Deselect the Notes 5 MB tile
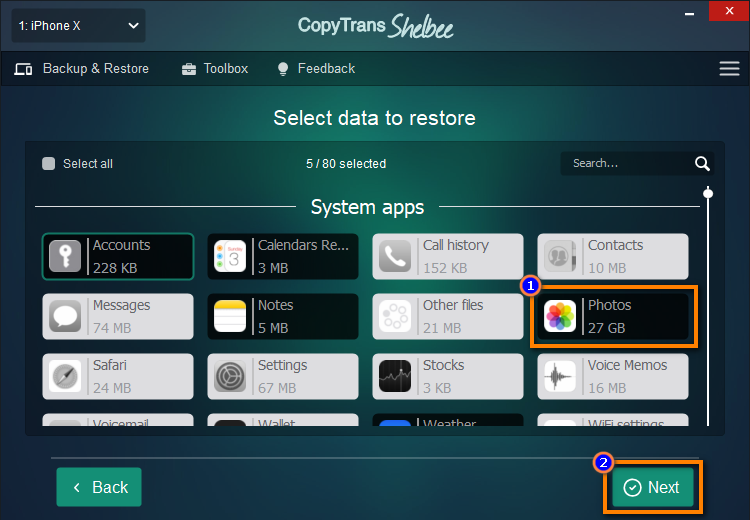Image resolution: width=750 pixels, height=520 pixels. 283,317
